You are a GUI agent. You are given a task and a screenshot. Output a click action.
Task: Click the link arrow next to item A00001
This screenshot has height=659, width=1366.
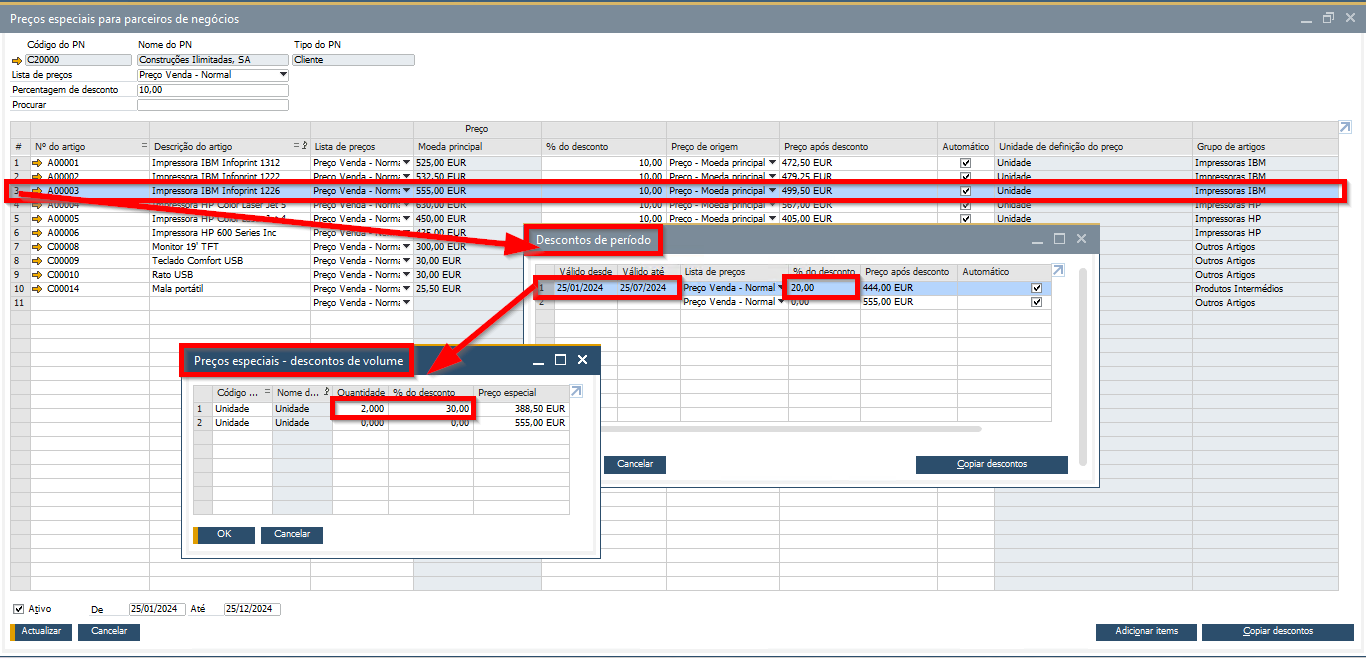click(38, 163)
